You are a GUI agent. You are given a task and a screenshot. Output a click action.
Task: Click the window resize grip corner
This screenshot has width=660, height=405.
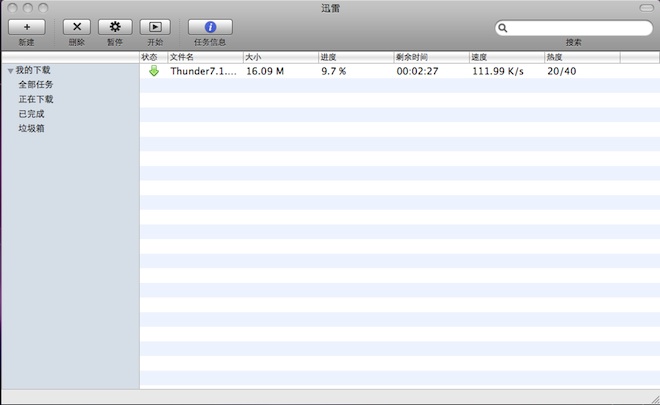pyautogui.click(x=655, y=400)
